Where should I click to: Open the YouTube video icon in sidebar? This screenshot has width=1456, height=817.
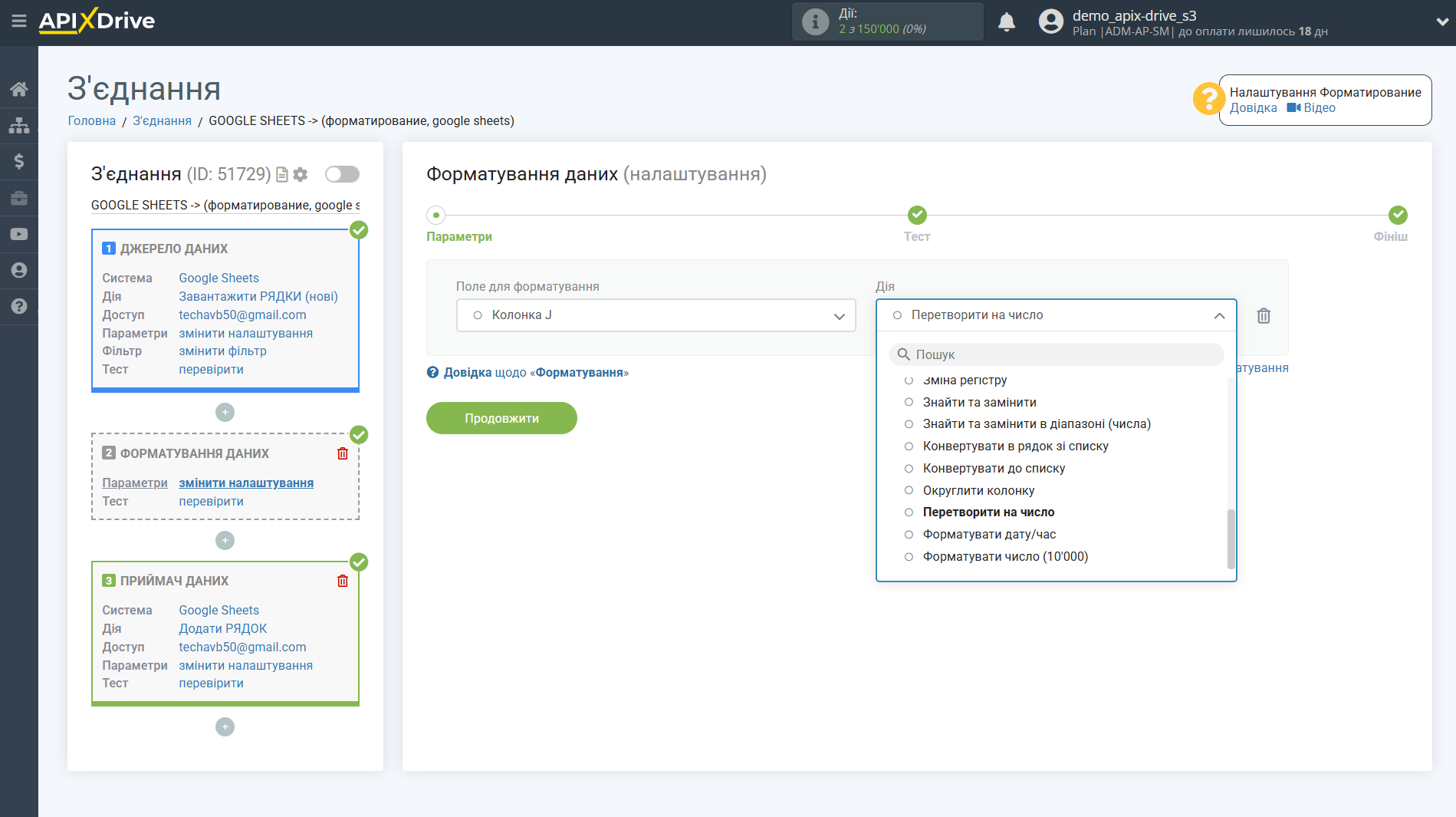pos(19,234)
